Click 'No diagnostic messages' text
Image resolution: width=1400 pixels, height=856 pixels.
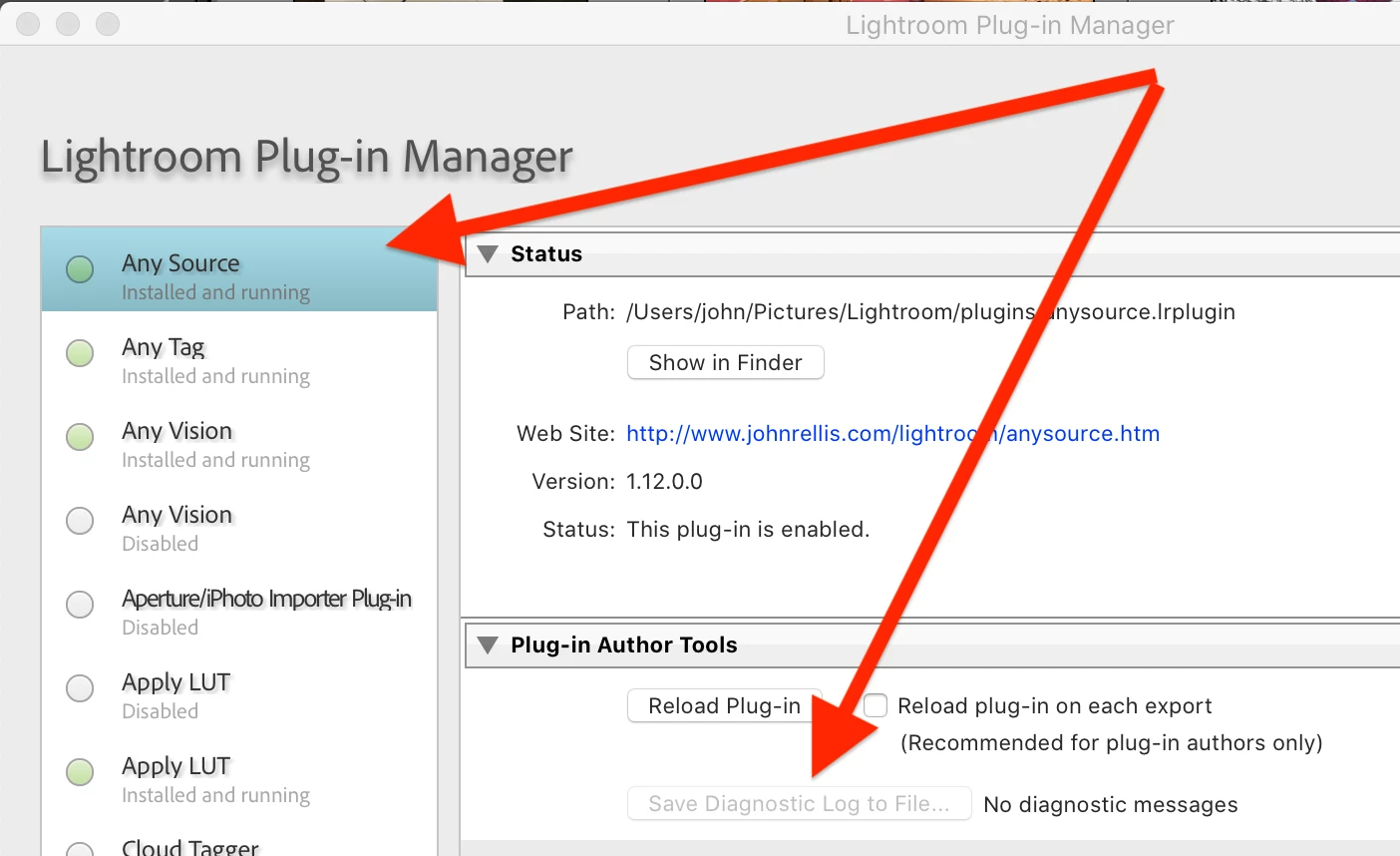[x=1111, y=805]
